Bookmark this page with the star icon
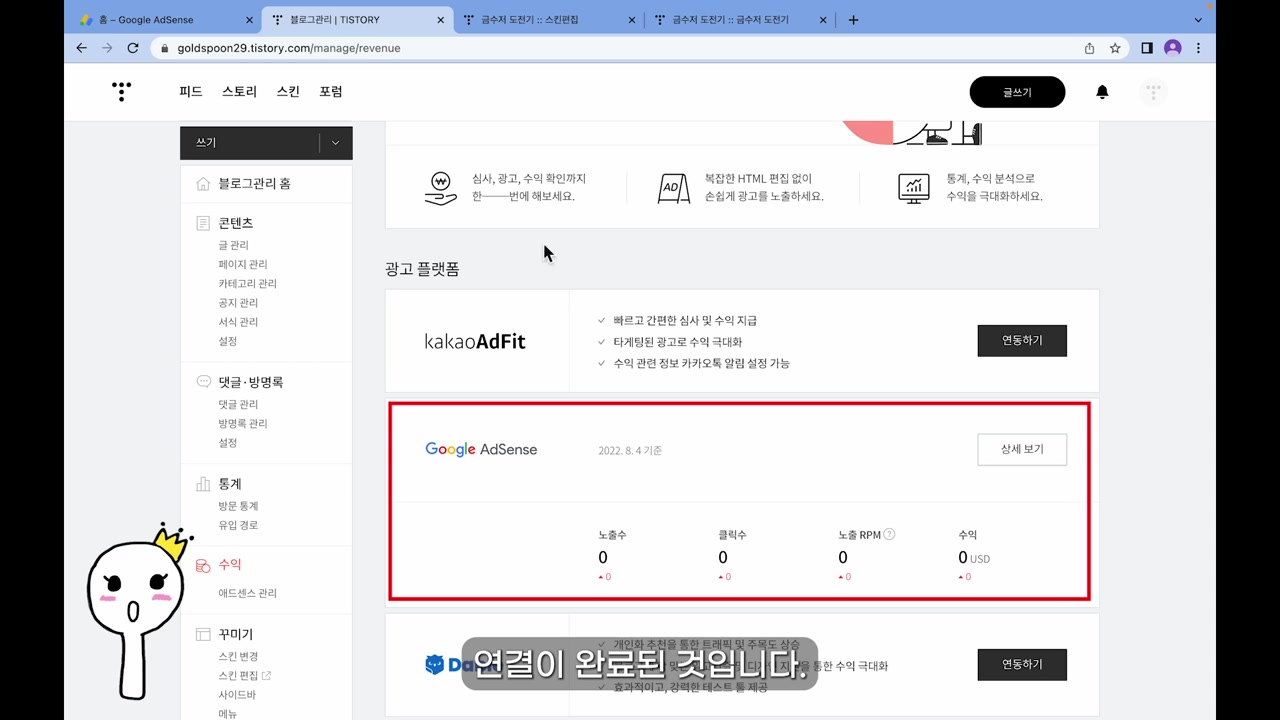 (x=1115, y=48)
